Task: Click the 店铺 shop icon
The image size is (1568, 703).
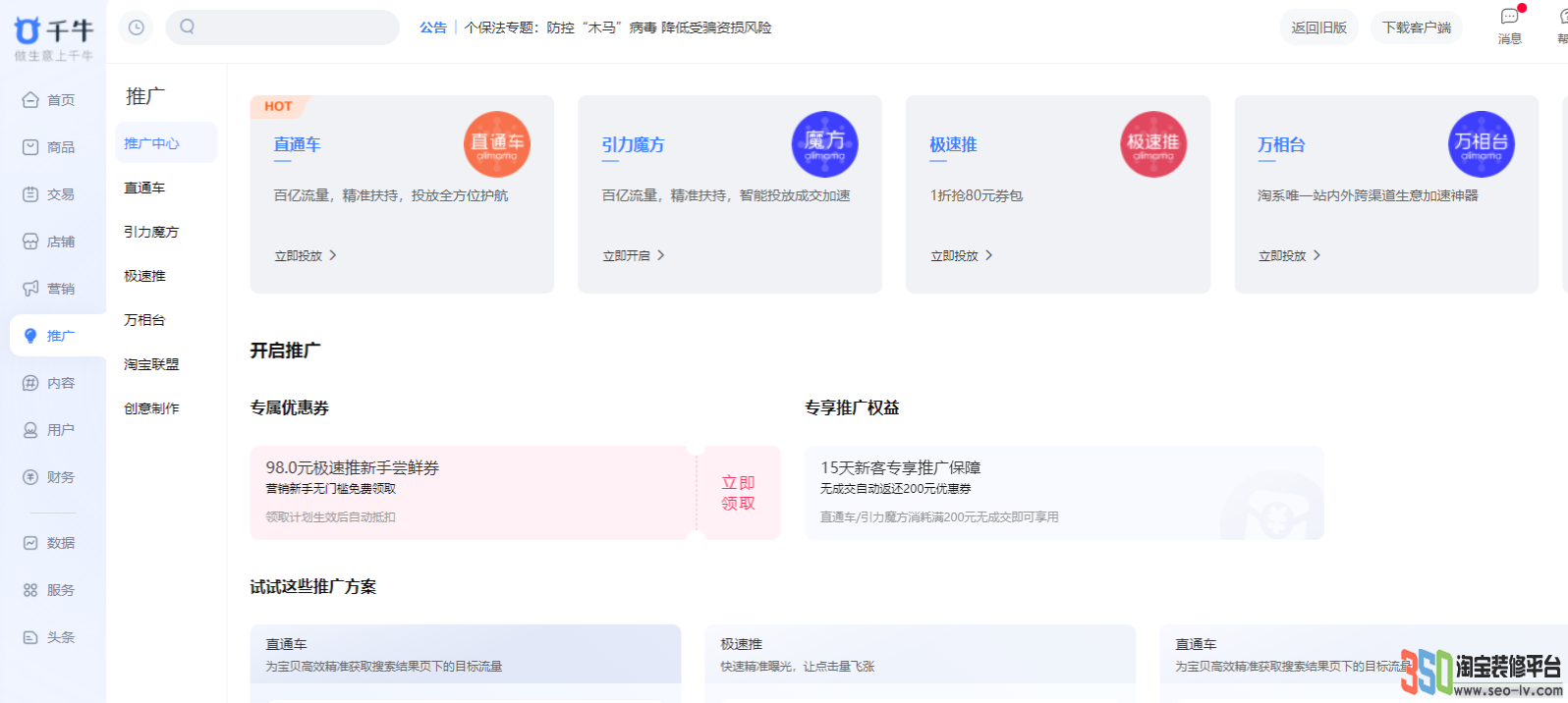Action: 30,242
